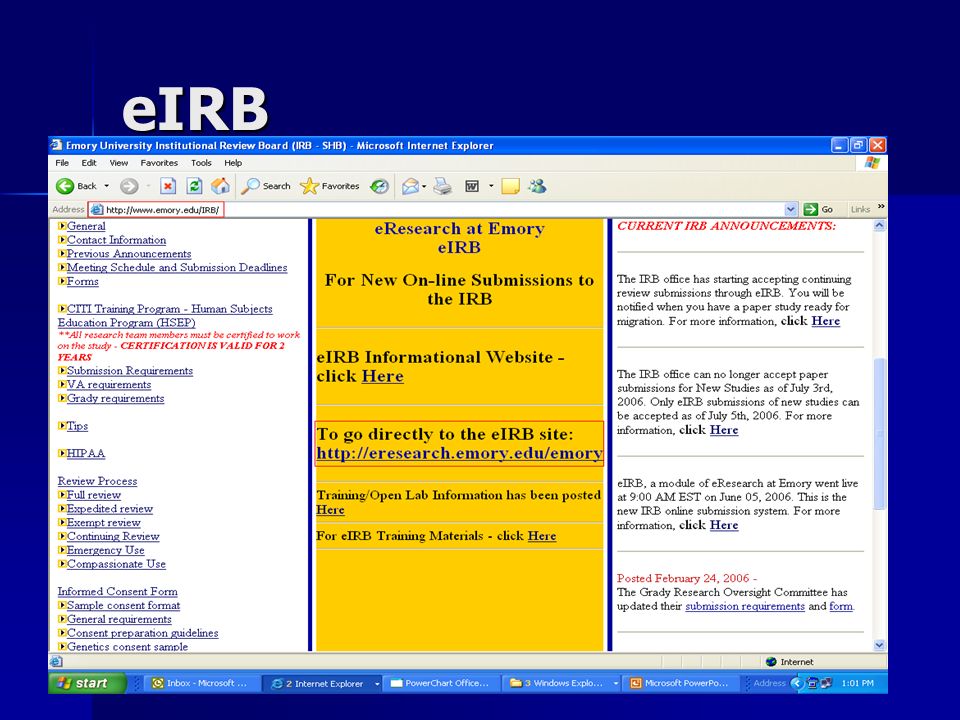Click the Print icon
The image size is (960, 720).
[443, 186]
